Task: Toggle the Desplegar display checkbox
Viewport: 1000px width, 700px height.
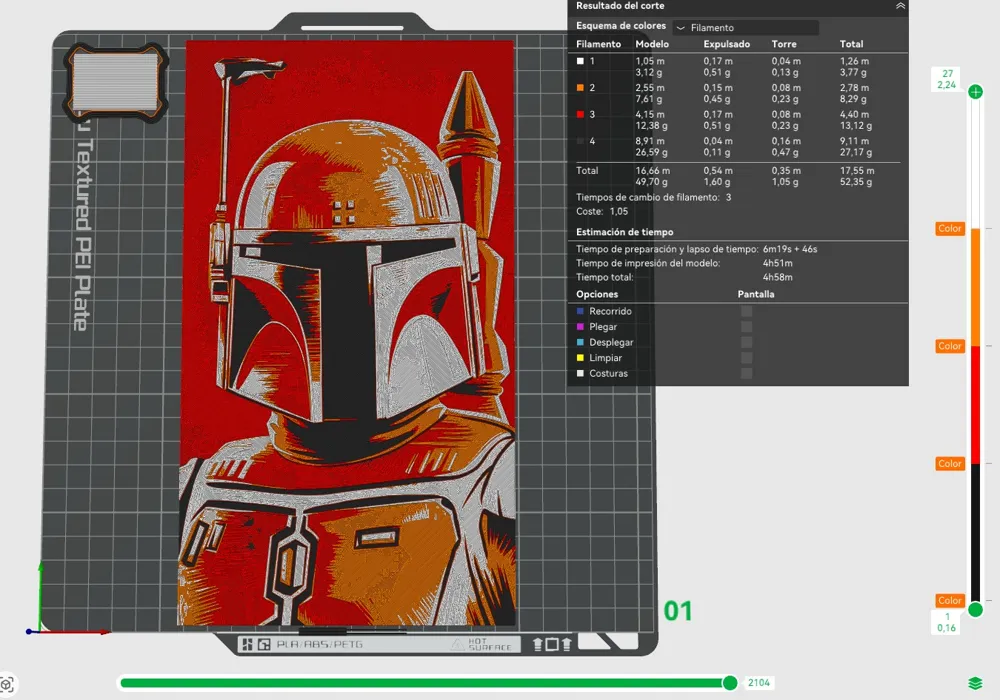Action: [746, 342]
